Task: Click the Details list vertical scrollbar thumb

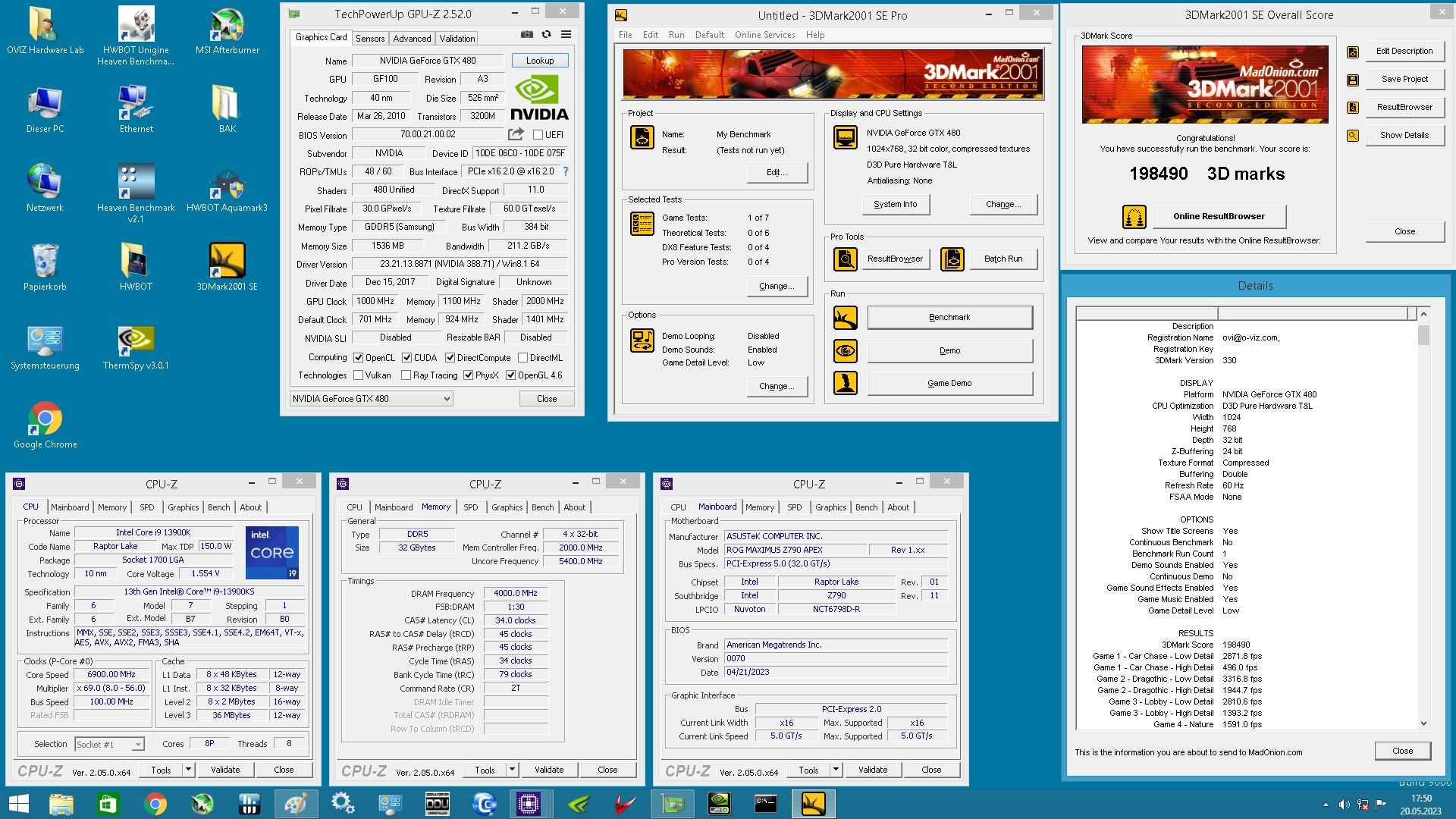Action: coord(1423,335)
